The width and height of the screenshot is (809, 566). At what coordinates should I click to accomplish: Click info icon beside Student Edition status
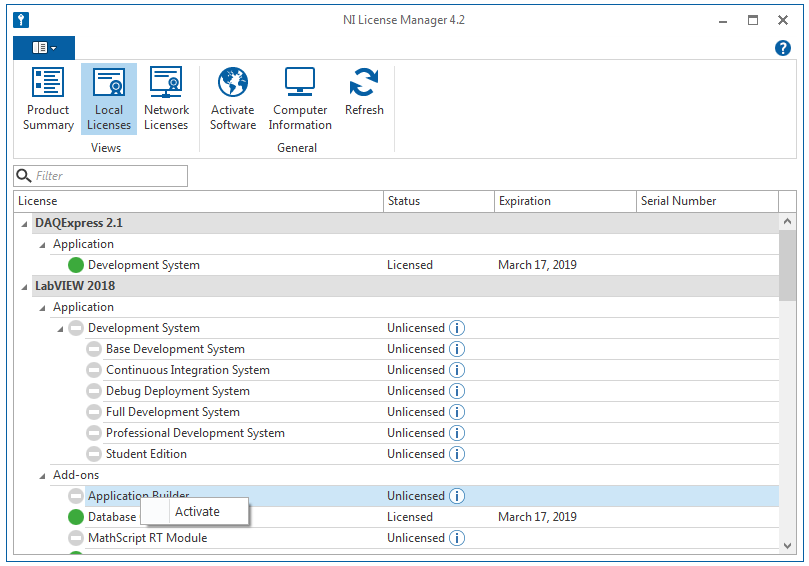point(457,454)
